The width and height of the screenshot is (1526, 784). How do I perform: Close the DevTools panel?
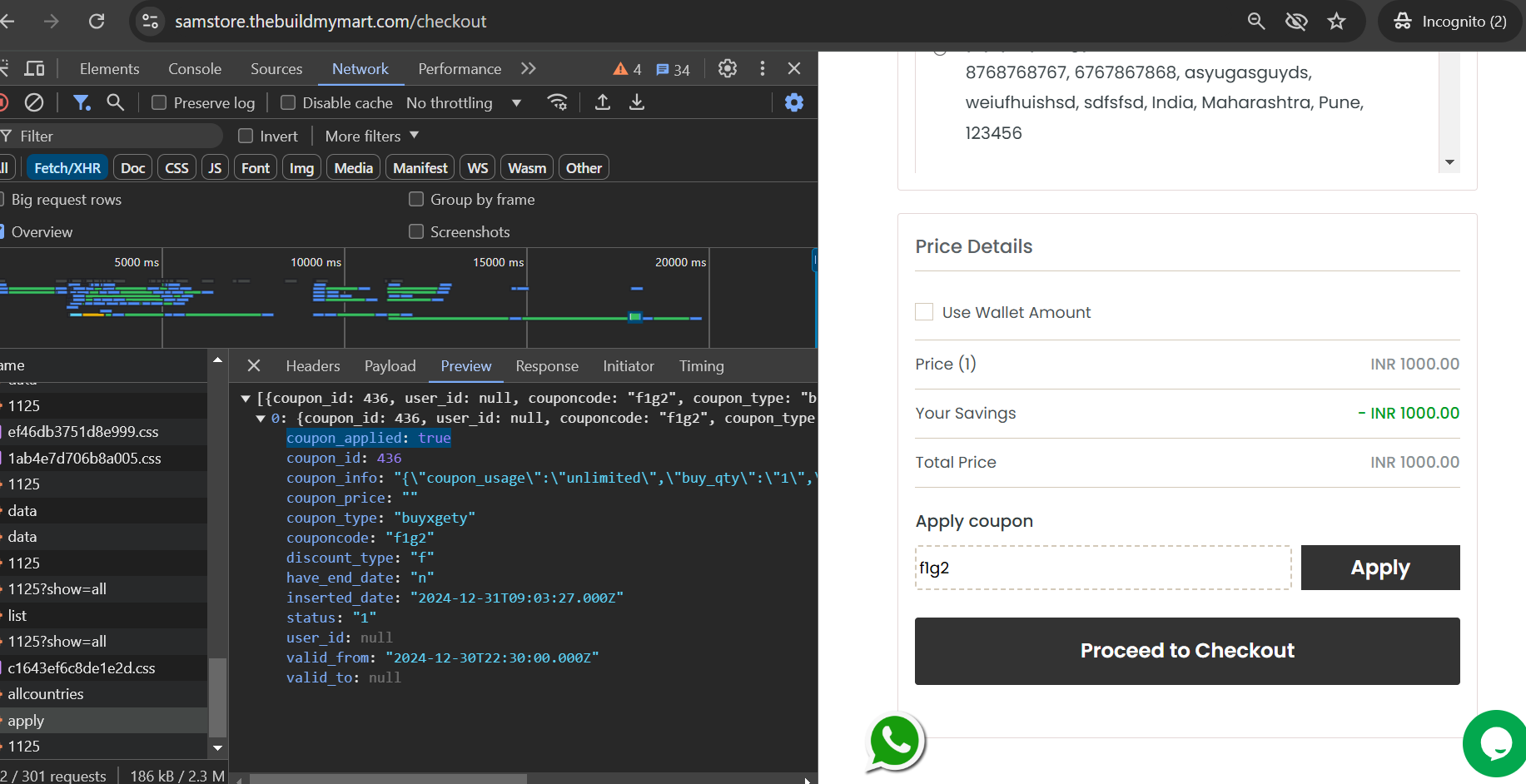tap(794, 68)
